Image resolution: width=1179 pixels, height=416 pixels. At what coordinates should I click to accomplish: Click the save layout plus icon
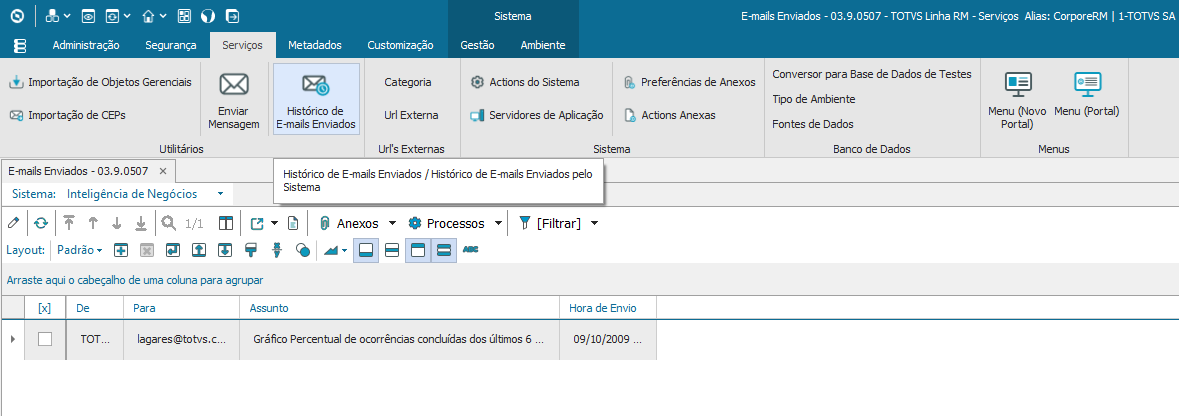coord(121,250)
